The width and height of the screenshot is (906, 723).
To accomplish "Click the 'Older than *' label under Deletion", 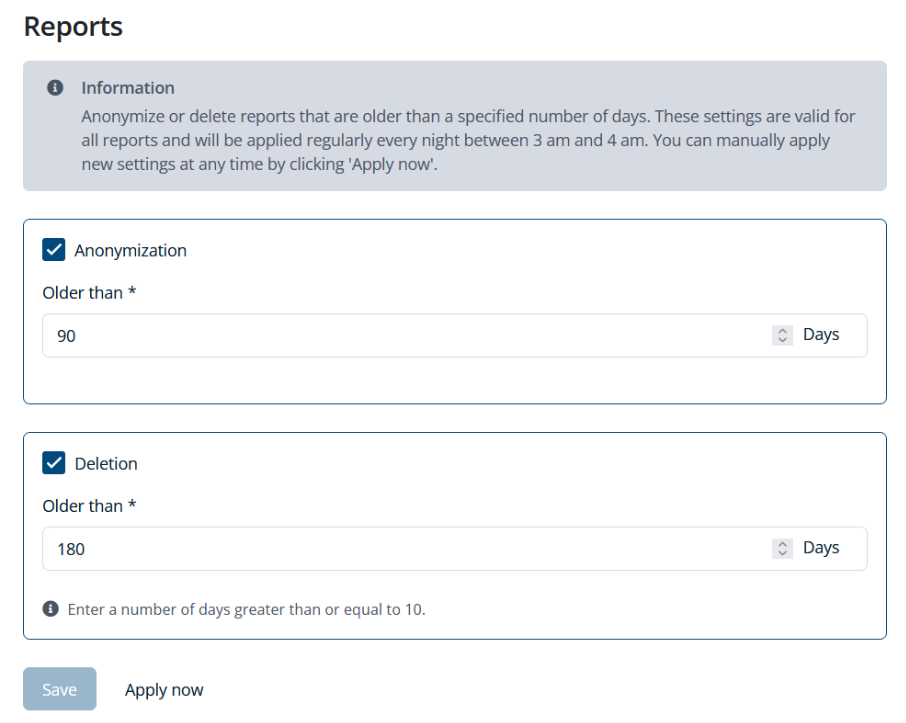I will pos(90,506).
